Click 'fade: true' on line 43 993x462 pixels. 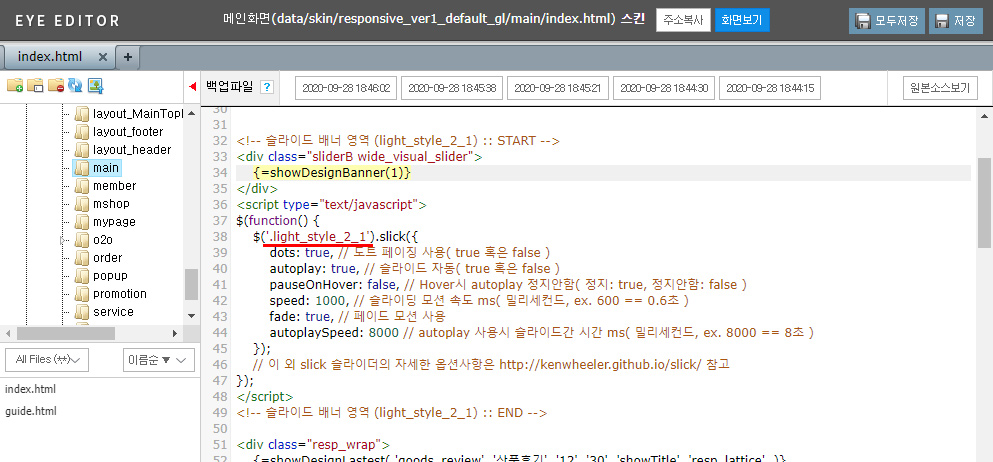coord(300,316)
